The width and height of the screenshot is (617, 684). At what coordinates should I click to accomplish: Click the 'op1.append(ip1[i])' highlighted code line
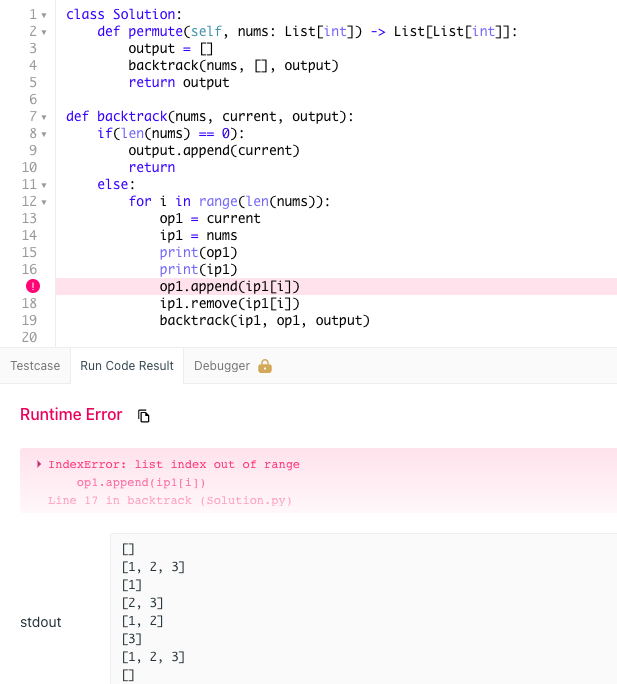click(230, 287)
